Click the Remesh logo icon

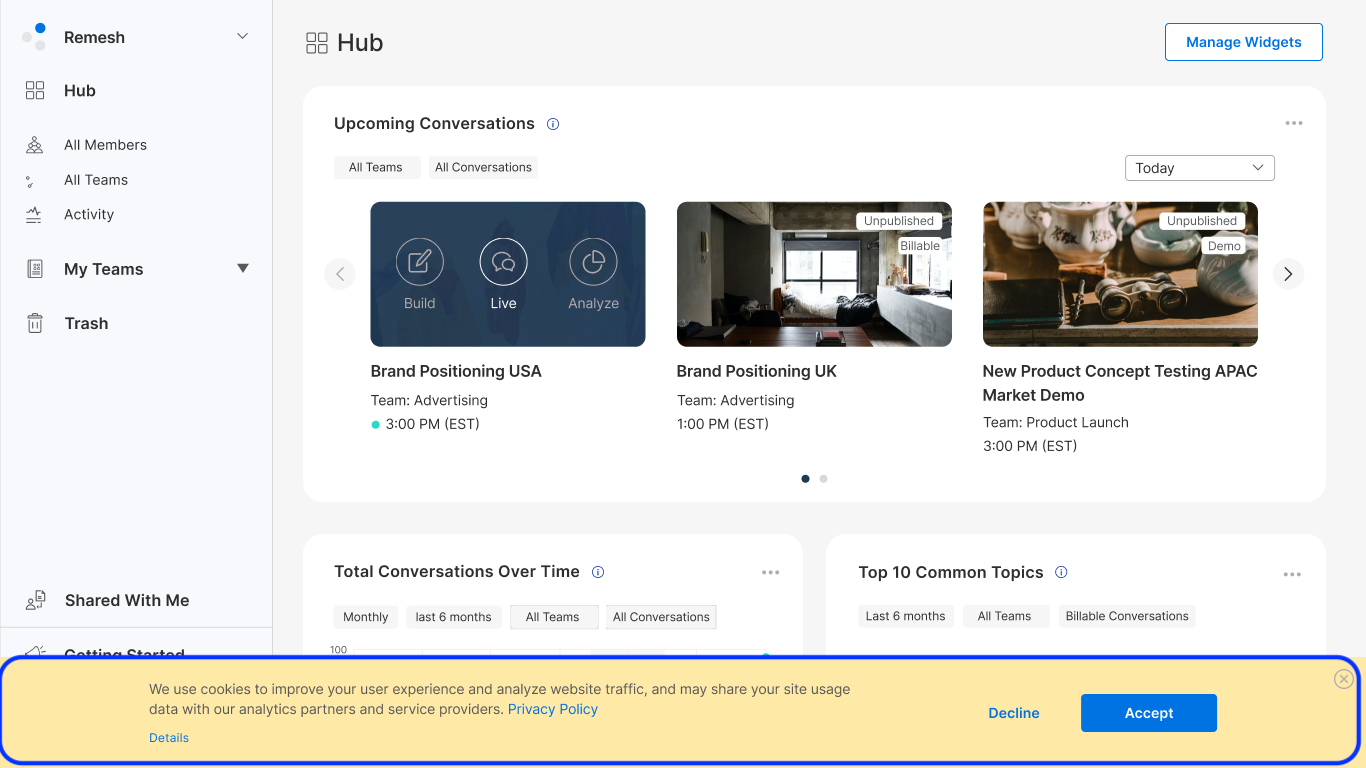pyautogui.click(x=34, y=37)
